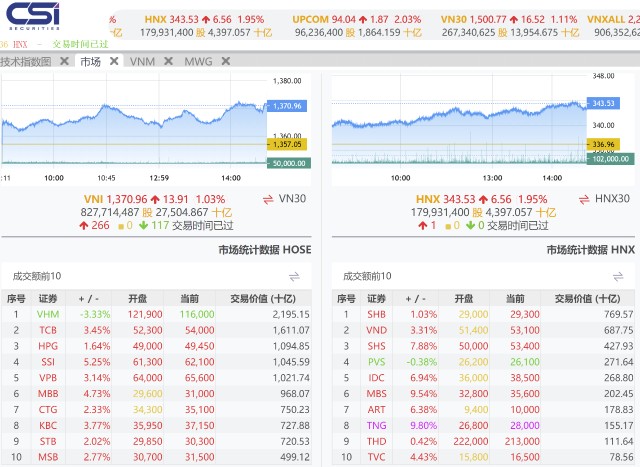Close the MWG tab
Image resolution: width=640 pixels, height=467 pixels.
[x=226, y=61]
